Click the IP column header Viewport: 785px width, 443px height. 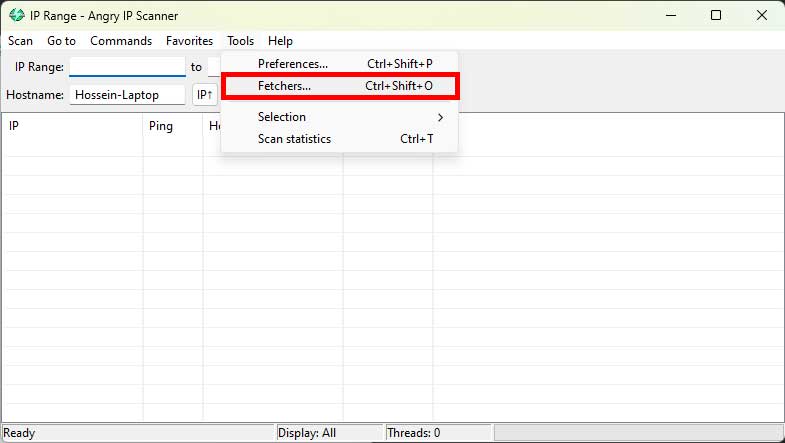(72, 126)
